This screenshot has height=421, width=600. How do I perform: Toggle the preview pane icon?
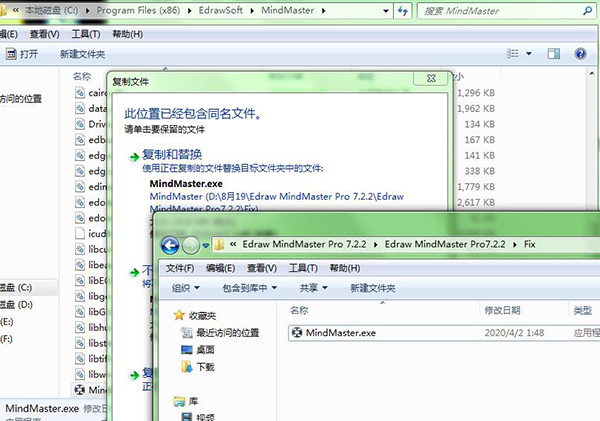[554, 54]
